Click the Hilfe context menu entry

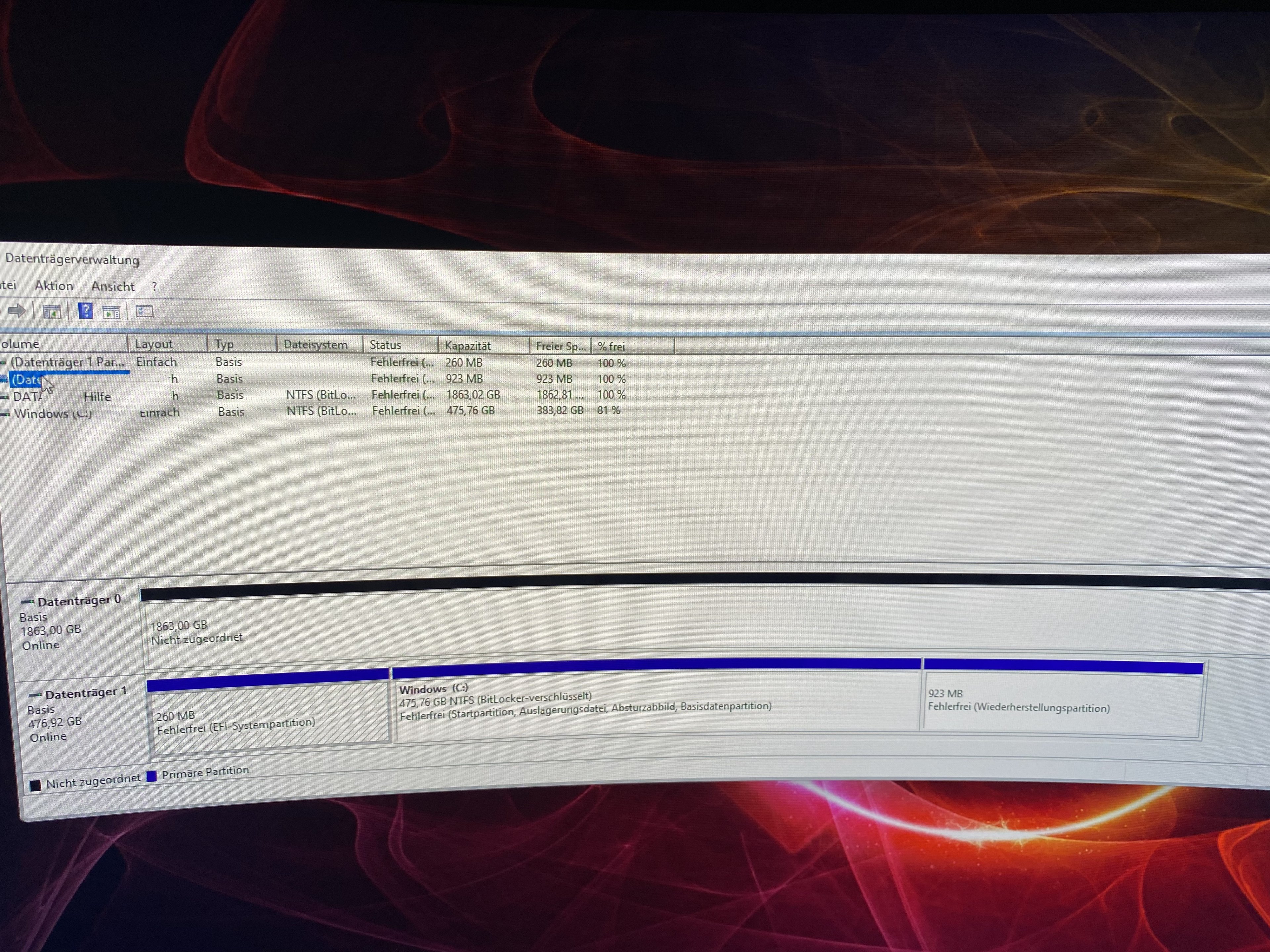pyautogui.click(x=97, y=397)
